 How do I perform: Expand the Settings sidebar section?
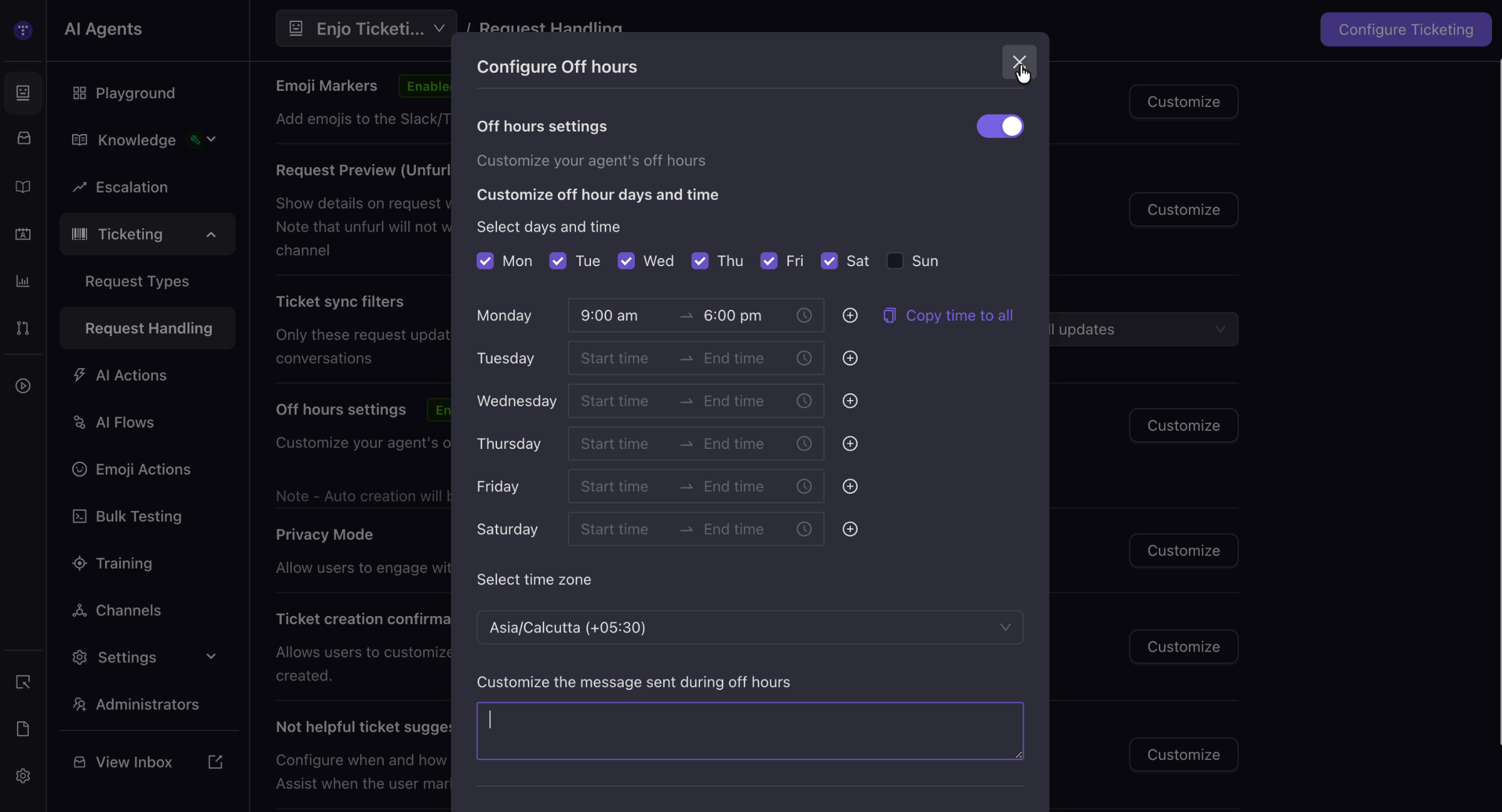tap(147, 657)
